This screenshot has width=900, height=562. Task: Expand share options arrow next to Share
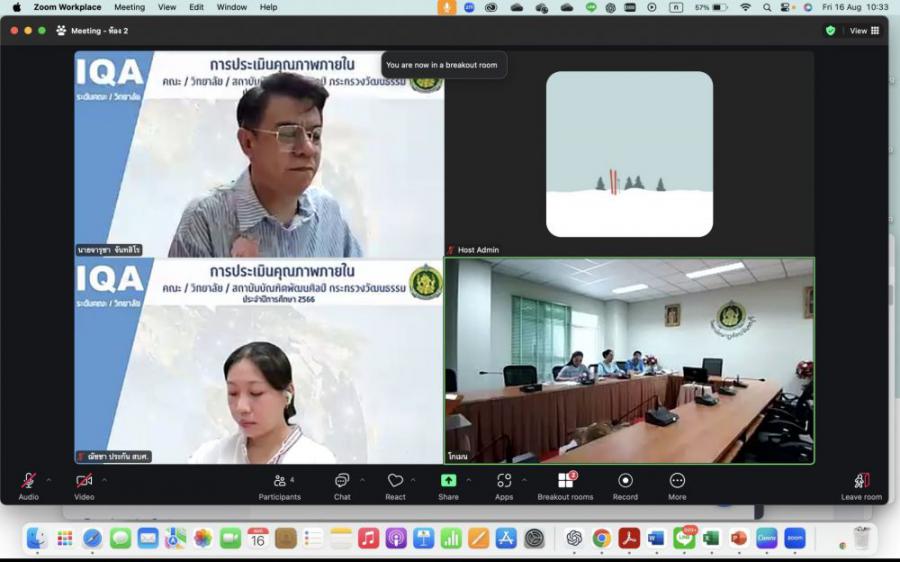click(468, 480)
